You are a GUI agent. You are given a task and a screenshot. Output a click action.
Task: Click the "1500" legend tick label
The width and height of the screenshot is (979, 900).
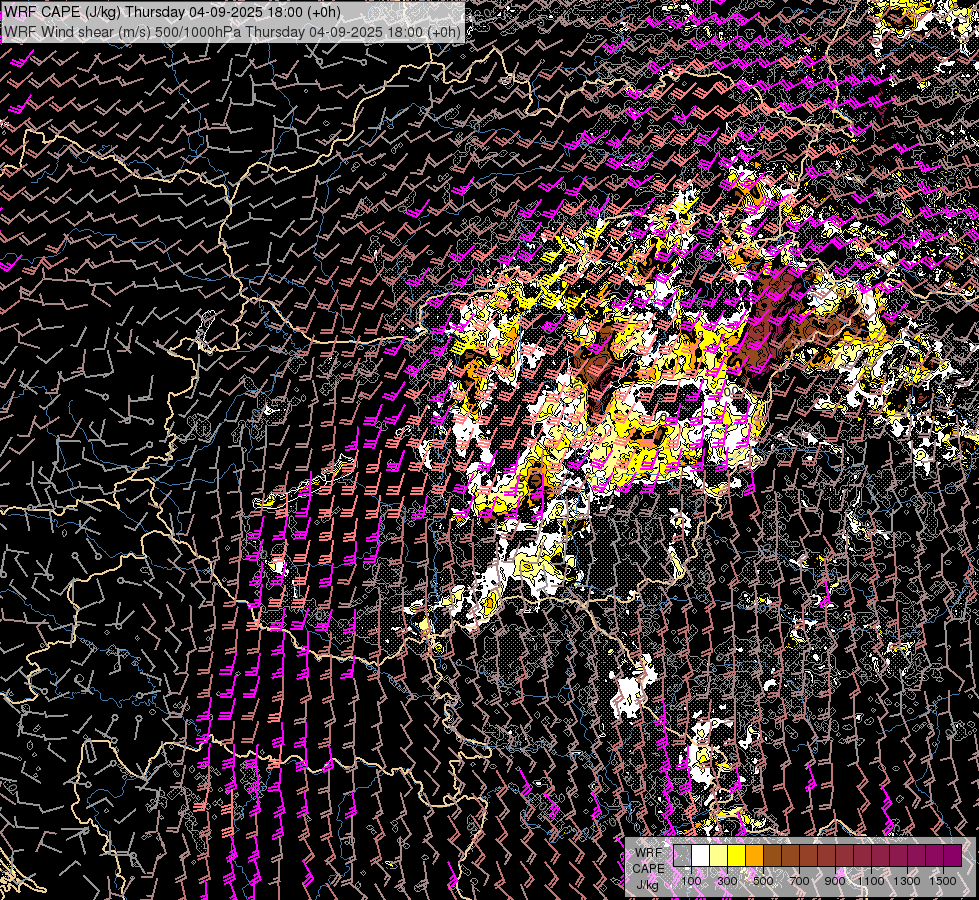943,881
